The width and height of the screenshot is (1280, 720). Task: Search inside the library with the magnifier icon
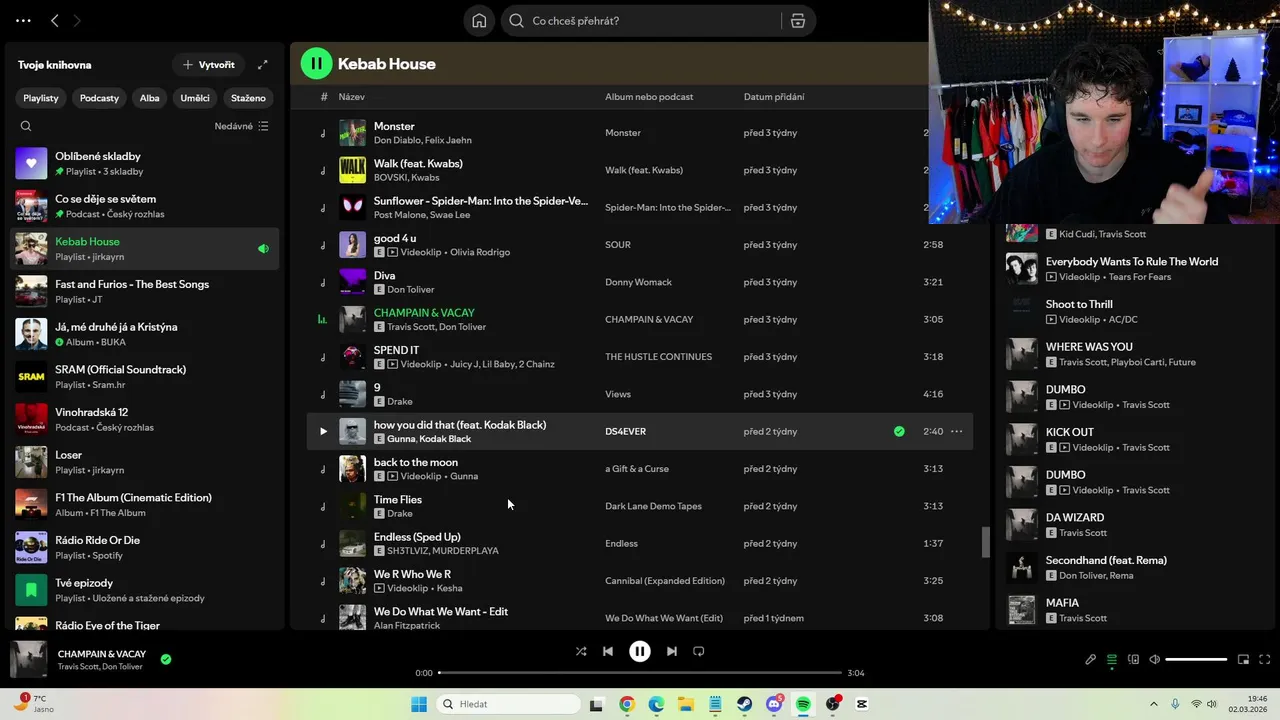click(26, 126)
